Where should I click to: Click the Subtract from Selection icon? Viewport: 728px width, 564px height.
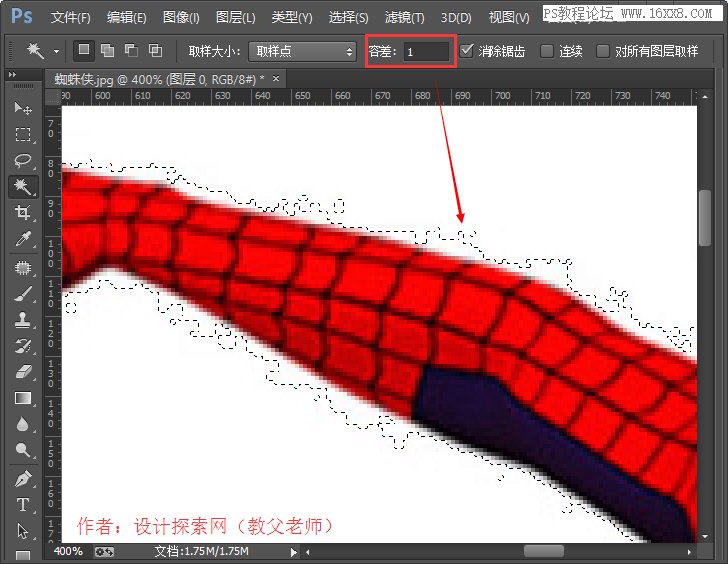131,50
